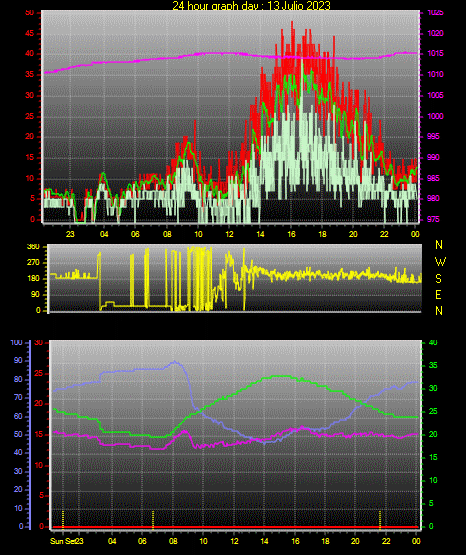
Task: Click hour label 14 under the bottom temperature graph
Action: tap(264, 541)
